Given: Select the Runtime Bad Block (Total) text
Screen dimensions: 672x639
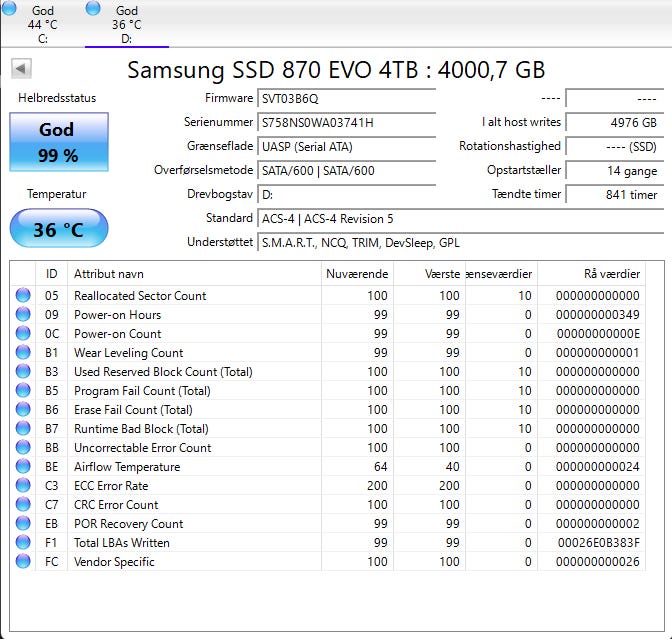Looking at the screenshot, I should (x=141, y=429).
